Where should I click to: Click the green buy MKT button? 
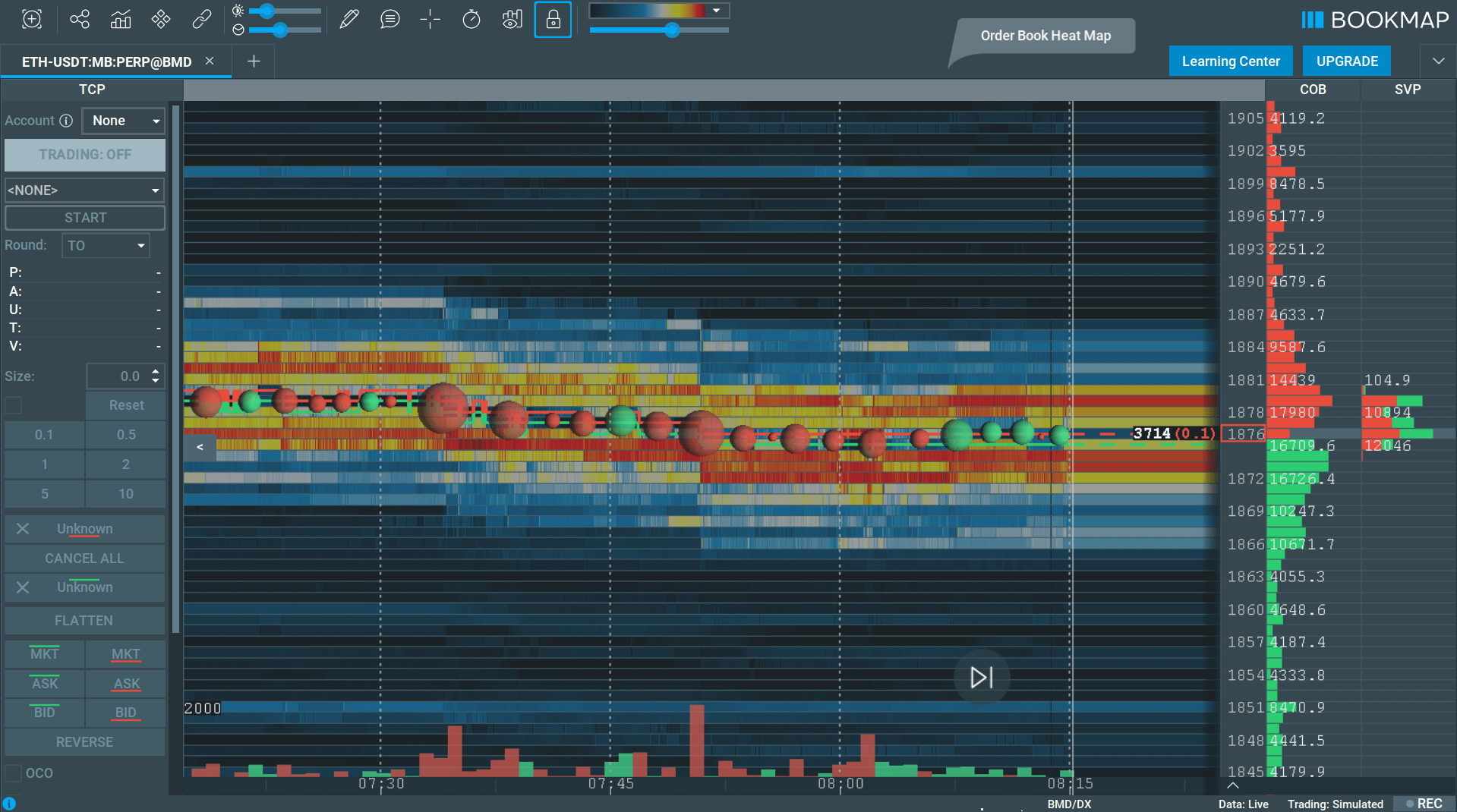click(44, 654)
